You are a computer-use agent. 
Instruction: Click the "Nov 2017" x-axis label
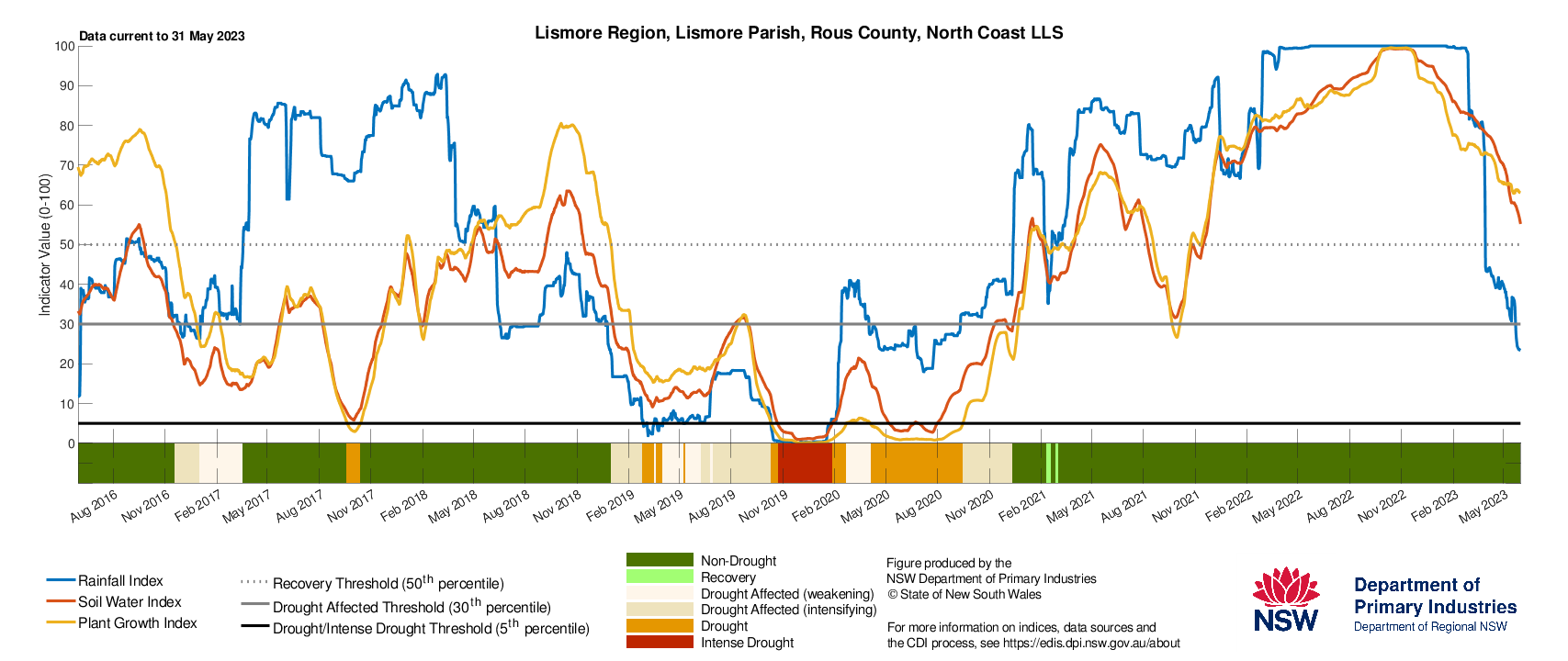(x=351, y=506)
